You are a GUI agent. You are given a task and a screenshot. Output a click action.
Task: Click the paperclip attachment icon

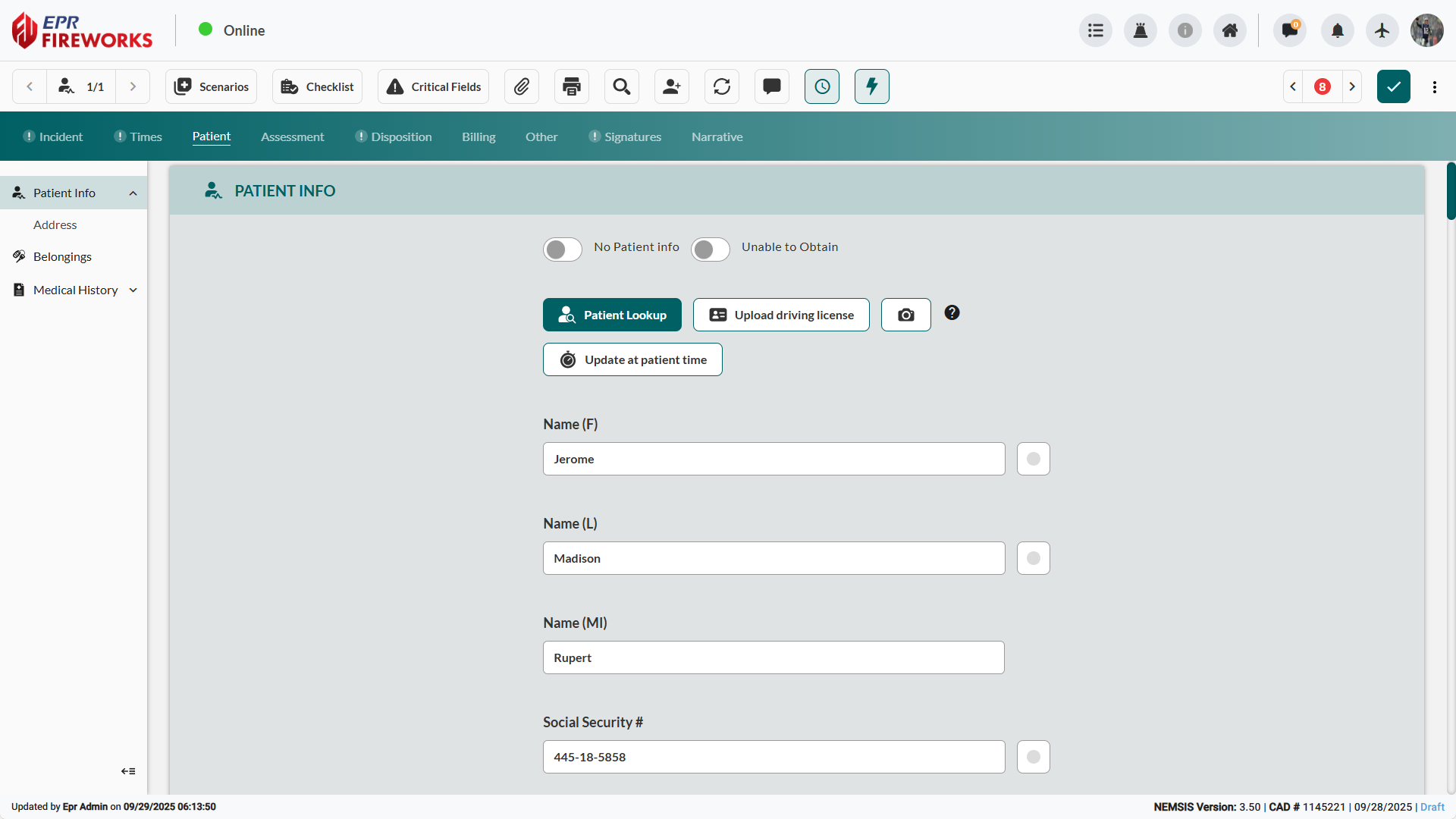522,86
